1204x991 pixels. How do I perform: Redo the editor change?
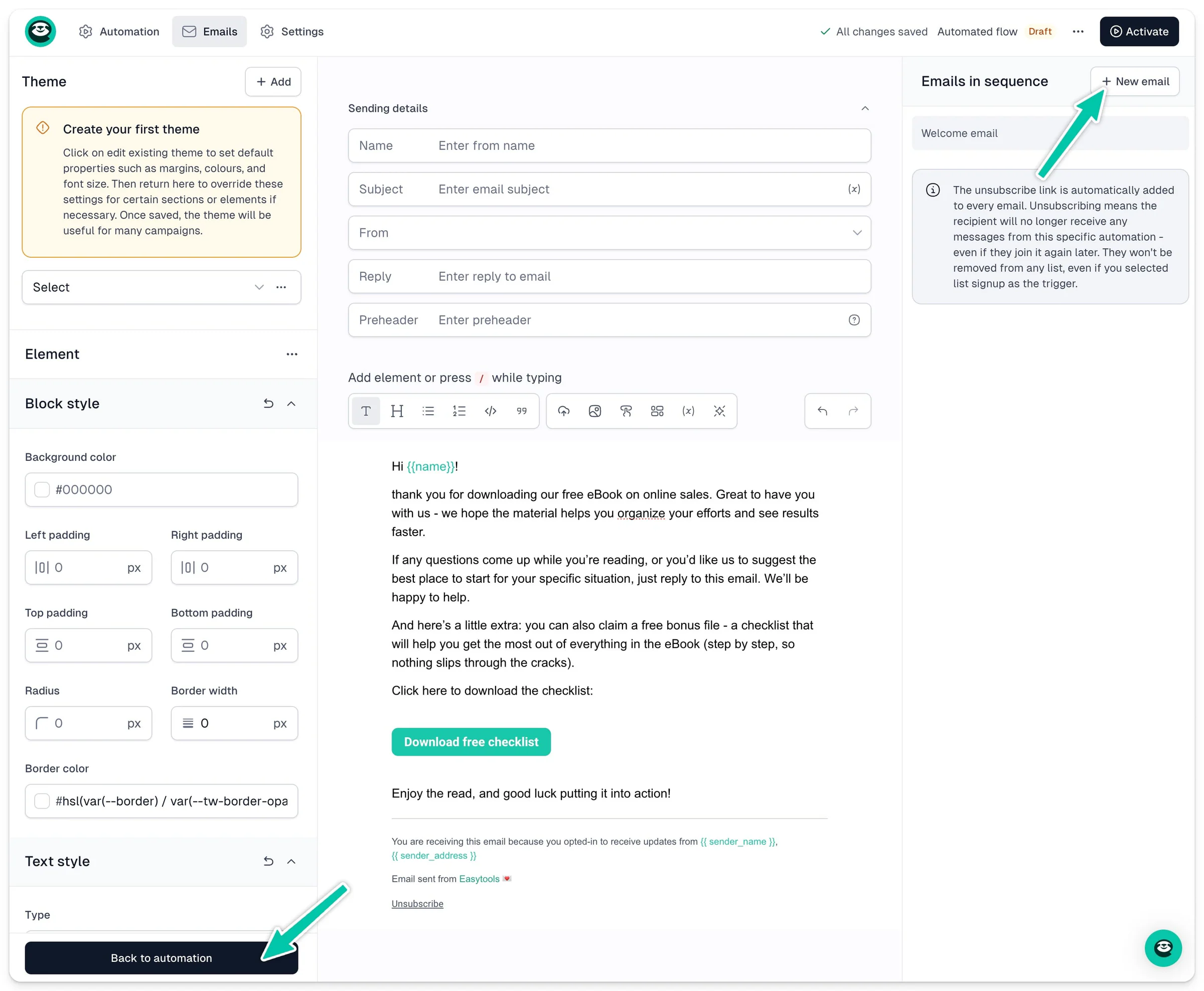[853, 411]
